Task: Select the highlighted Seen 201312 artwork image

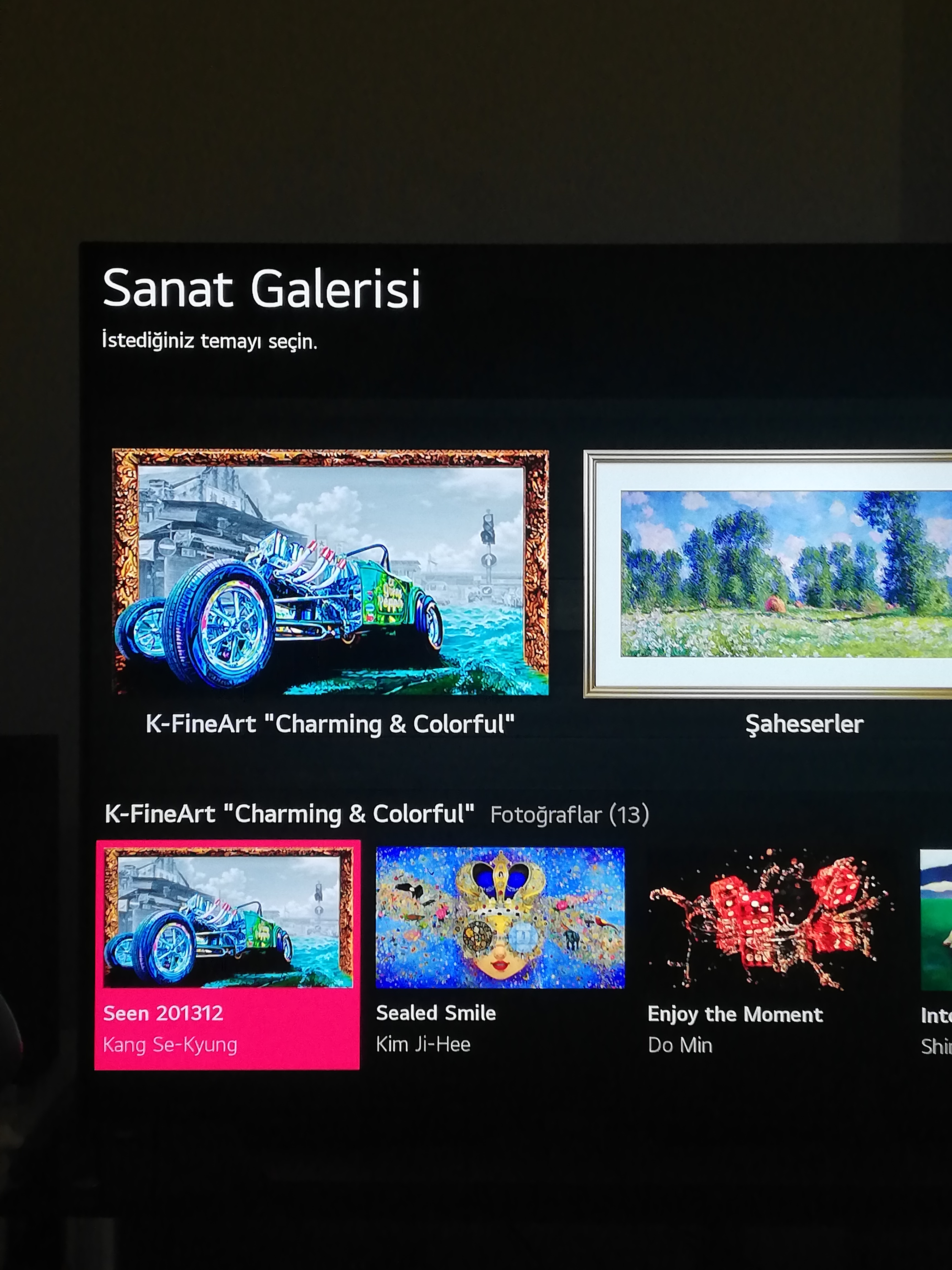Action: (x=228, y=917)
